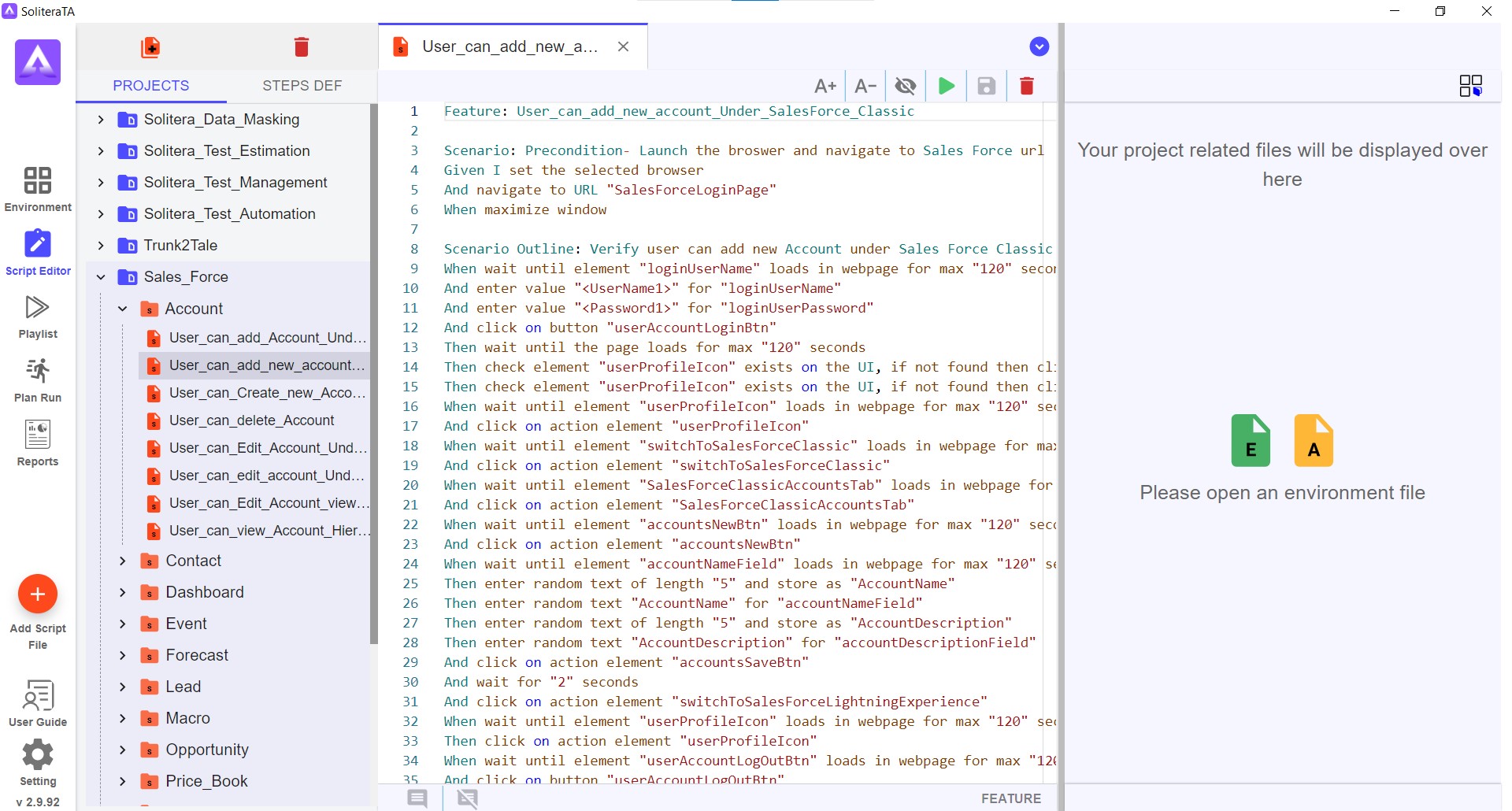1512x811 pixels.
Task: Expand the Opportunity folder chevron
Action: (x=123, y=750)
